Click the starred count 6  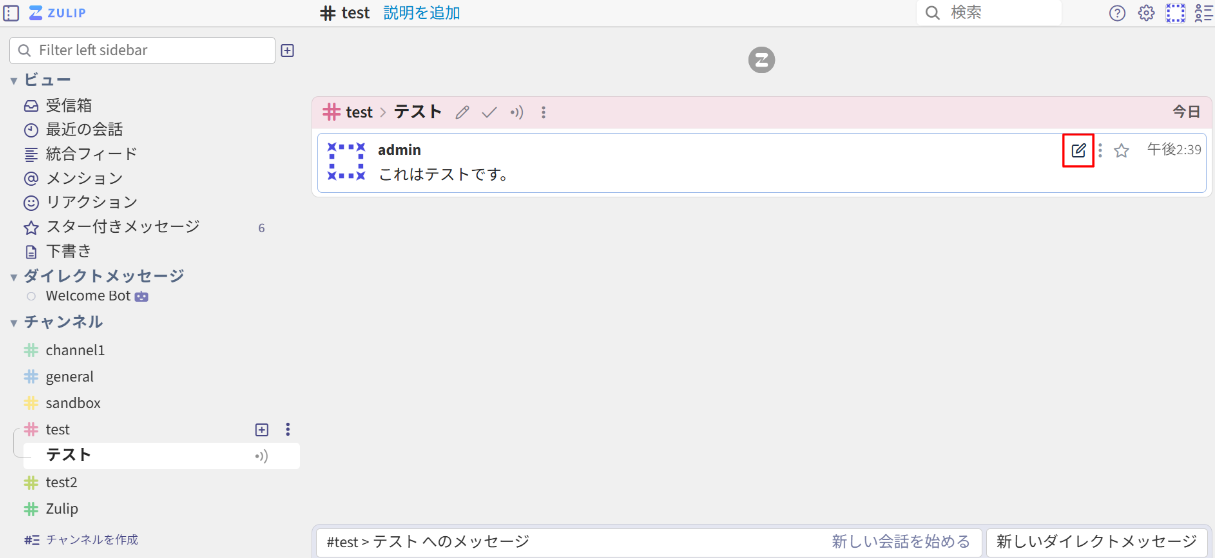(262, 228)
